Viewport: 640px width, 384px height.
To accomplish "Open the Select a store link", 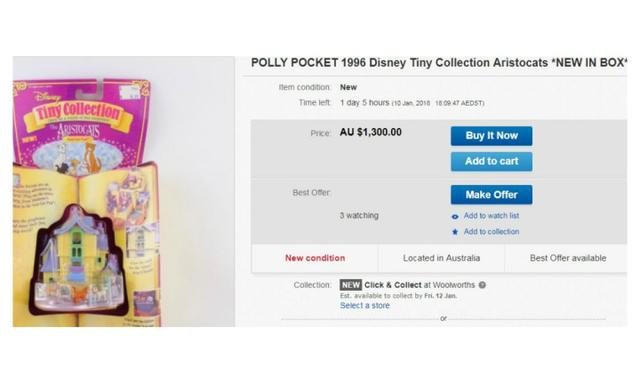I will pyautogui.click(x=365, y=306).
